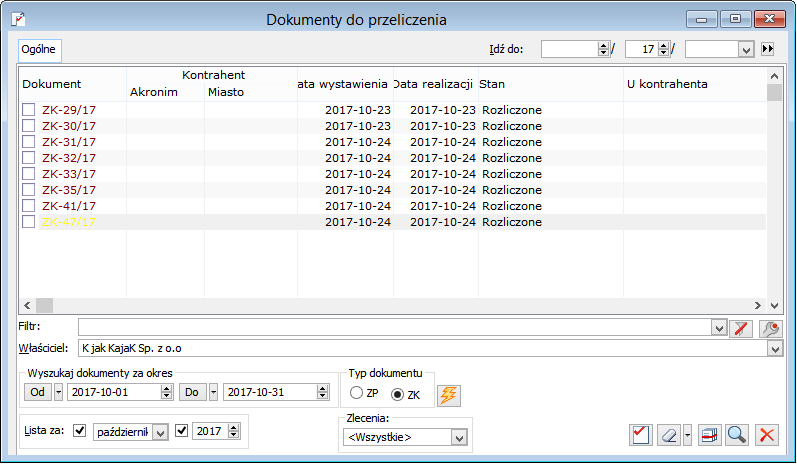Image resolution: width=797 pixels, height=464 pixels.
Task: Click the eraser icon button
Action: pos(669,435)
